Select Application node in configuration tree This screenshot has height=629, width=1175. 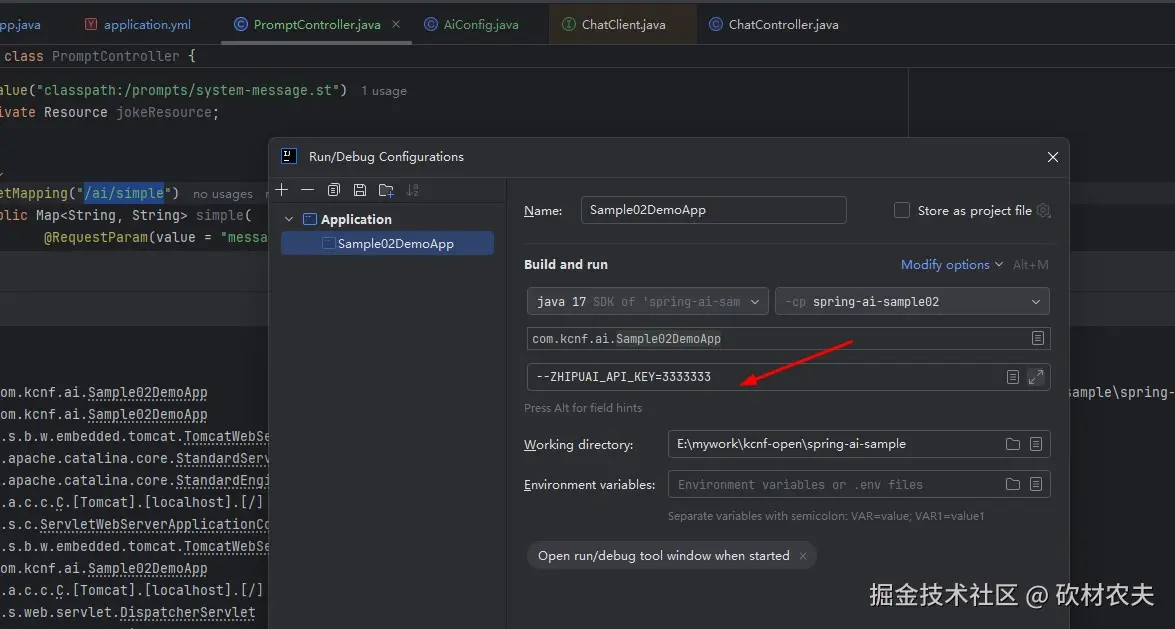[x=356, y=219]
